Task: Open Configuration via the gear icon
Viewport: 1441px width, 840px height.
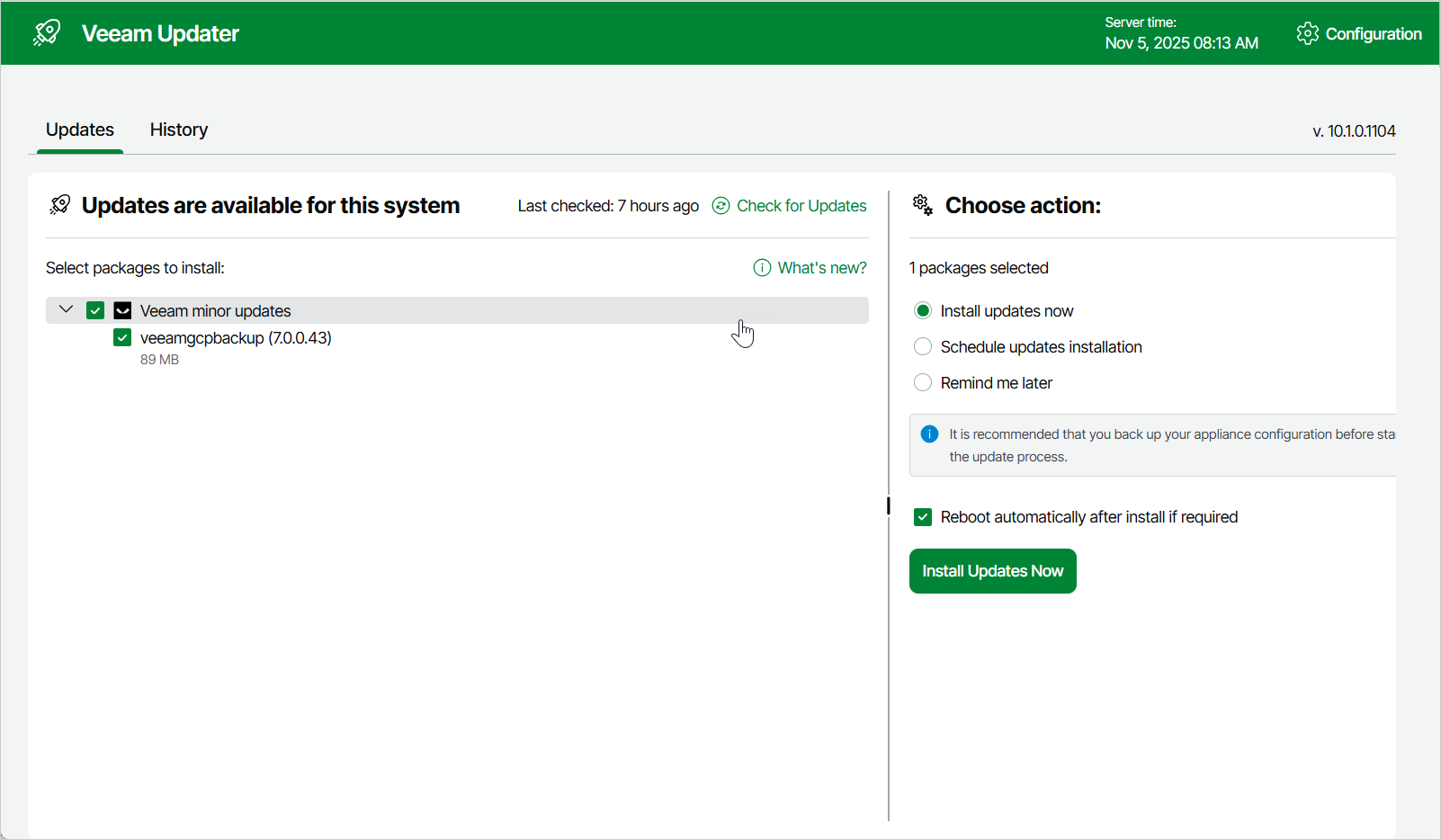Action: [x=1307, y=33]
